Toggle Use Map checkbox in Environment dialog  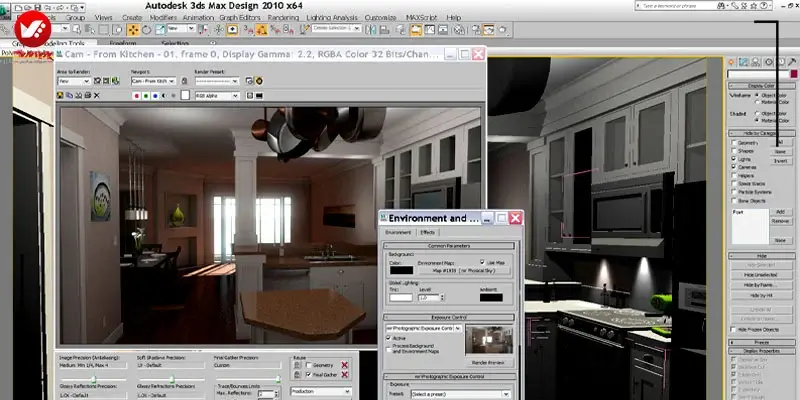tap(483, 262)
